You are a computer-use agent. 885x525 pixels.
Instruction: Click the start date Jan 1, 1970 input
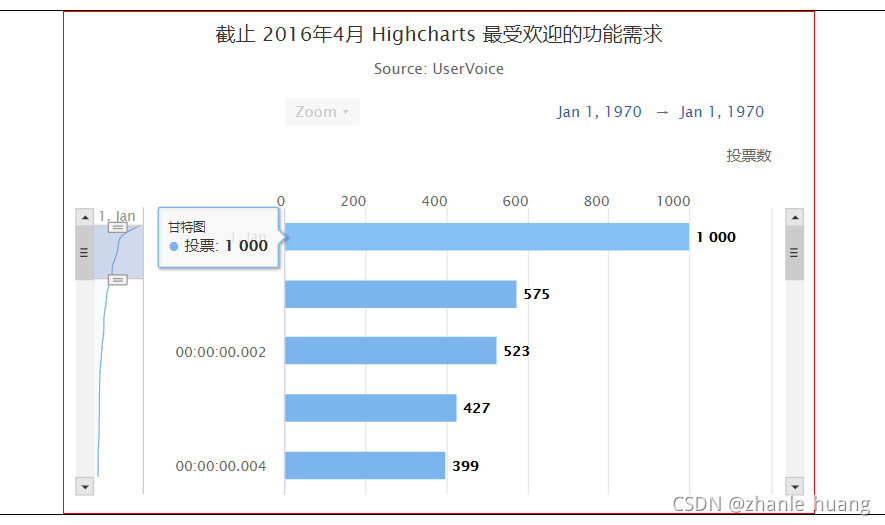599,112
